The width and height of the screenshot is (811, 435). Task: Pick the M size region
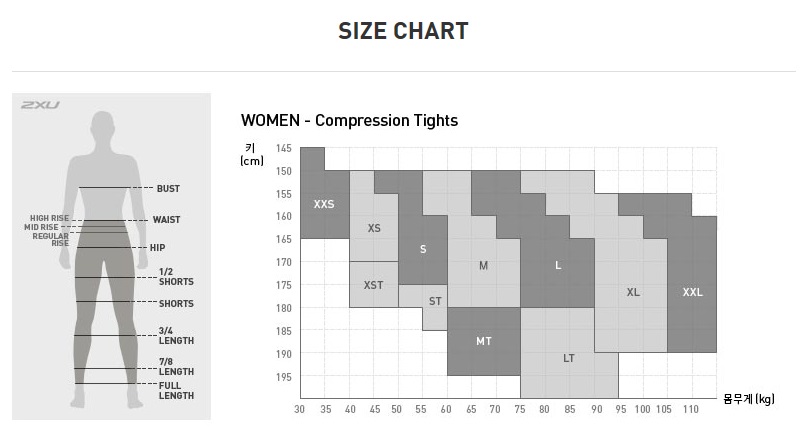pyautogui.click(x=483, y=266)
